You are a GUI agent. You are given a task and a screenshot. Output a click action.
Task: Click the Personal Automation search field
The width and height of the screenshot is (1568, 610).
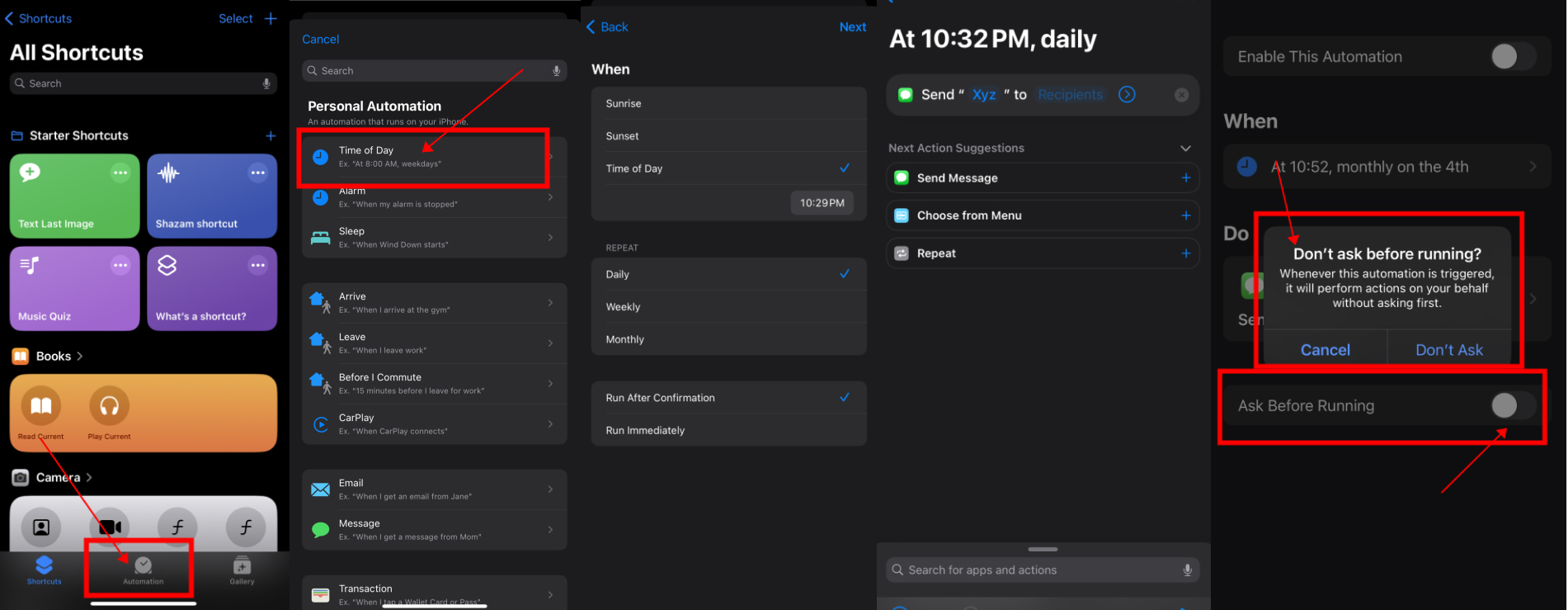(434, 71)
